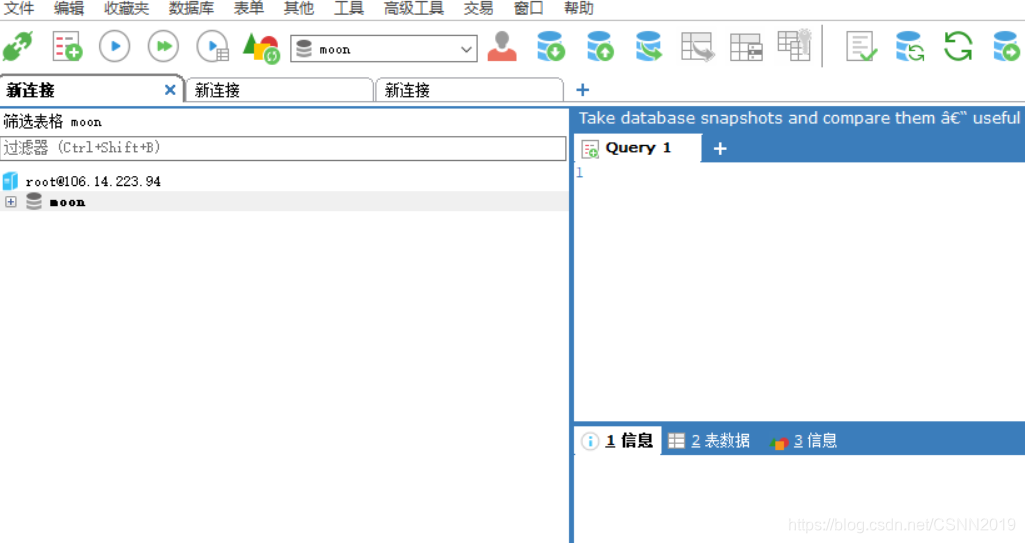Screen dimensions: 1025x543
Task: Click the database snapshots tip banner
Action: click(x=799, y=118)
